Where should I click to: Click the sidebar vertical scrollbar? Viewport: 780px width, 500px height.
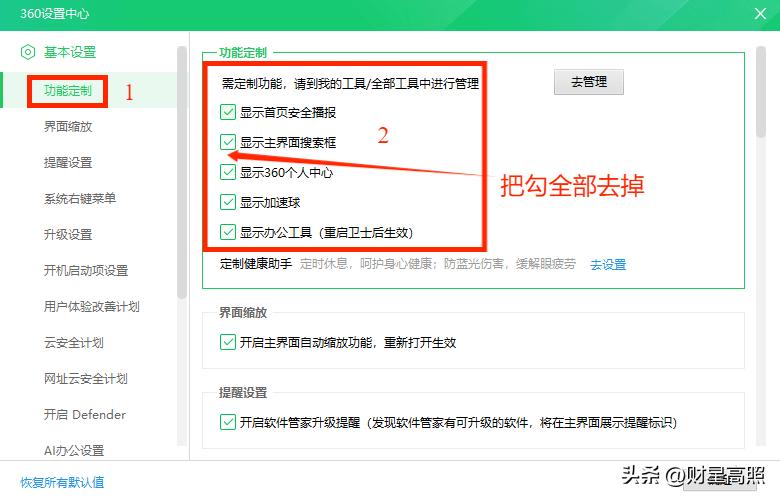[182, 172]
